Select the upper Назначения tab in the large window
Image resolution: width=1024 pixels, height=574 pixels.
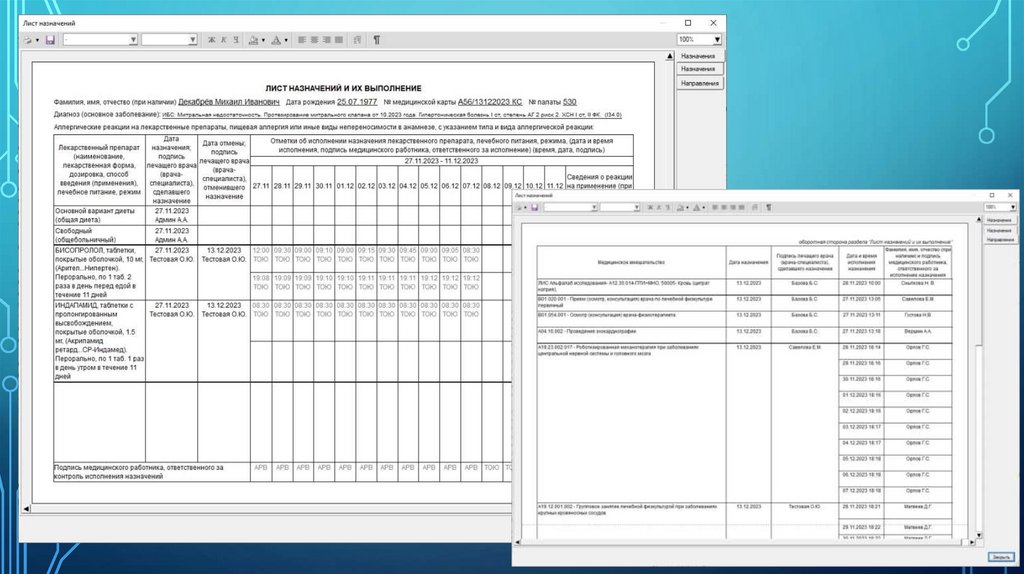[698, 56]
